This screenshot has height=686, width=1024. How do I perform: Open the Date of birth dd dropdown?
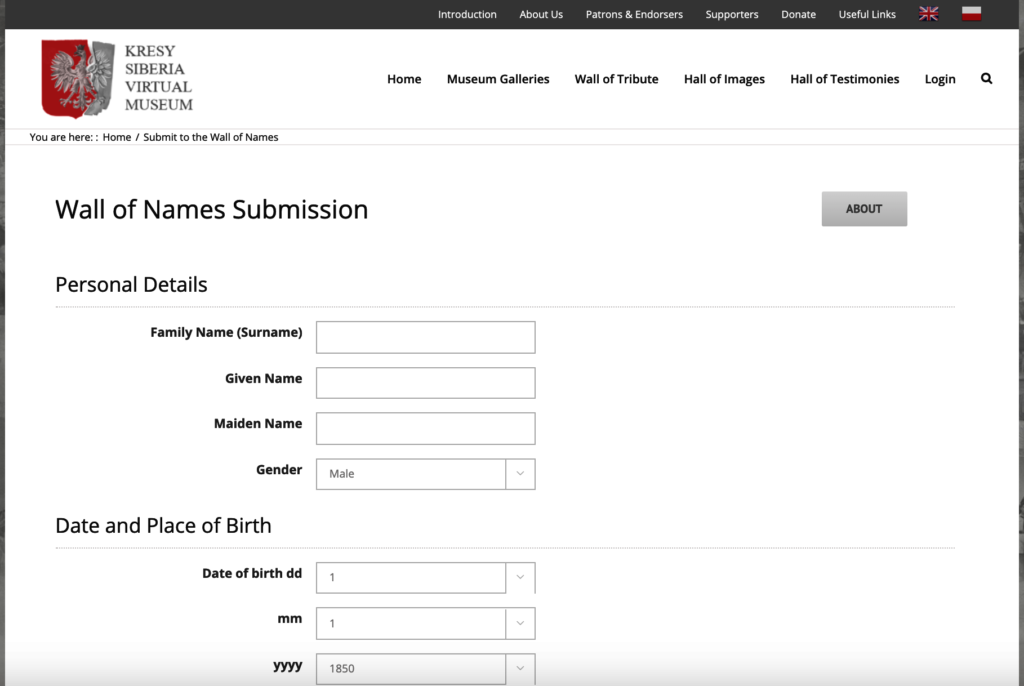425,578
